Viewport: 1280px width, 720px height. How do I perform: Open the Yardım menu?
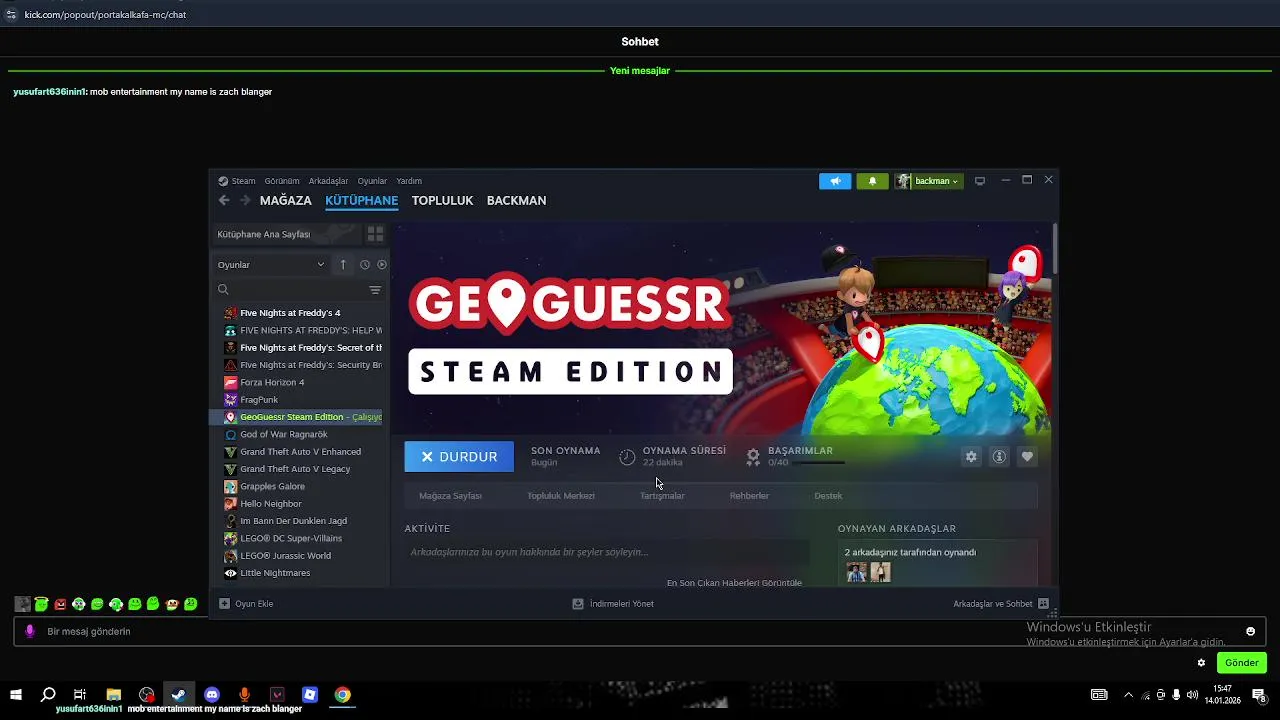click(x=409, y=181)
